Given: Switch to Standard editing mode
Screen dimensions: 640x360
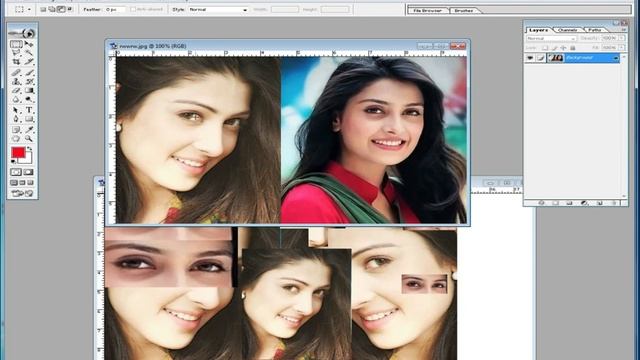Looking at the screenshot, I should pos(16,172).
